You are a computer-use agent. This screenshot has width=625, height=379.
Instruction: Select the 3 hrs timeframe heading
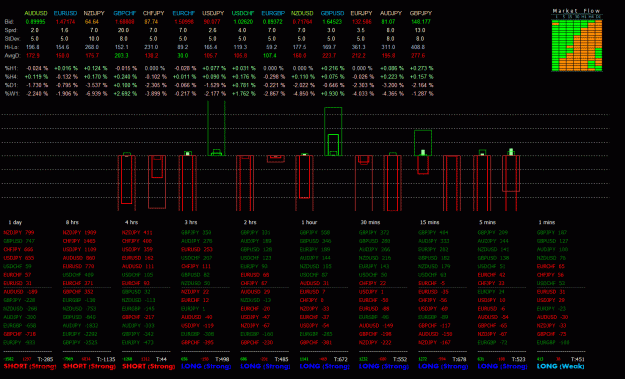(191, 222)
